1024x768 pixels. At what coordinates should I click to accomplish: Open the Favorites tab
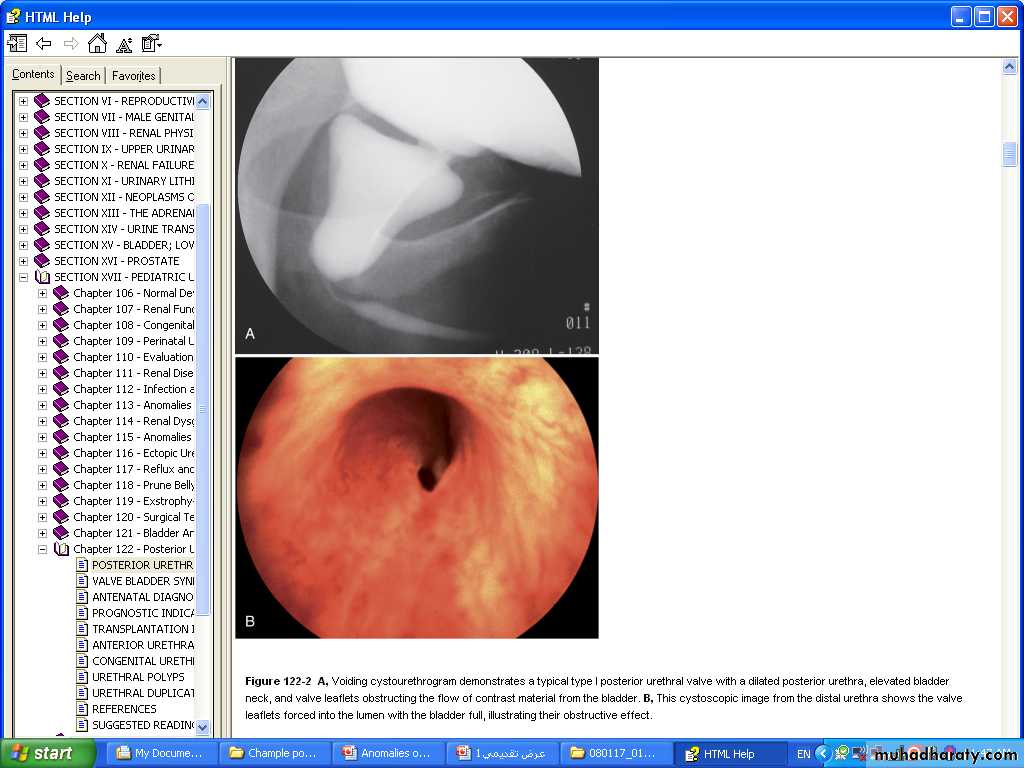pyautogui.click(x=133, y=76)
